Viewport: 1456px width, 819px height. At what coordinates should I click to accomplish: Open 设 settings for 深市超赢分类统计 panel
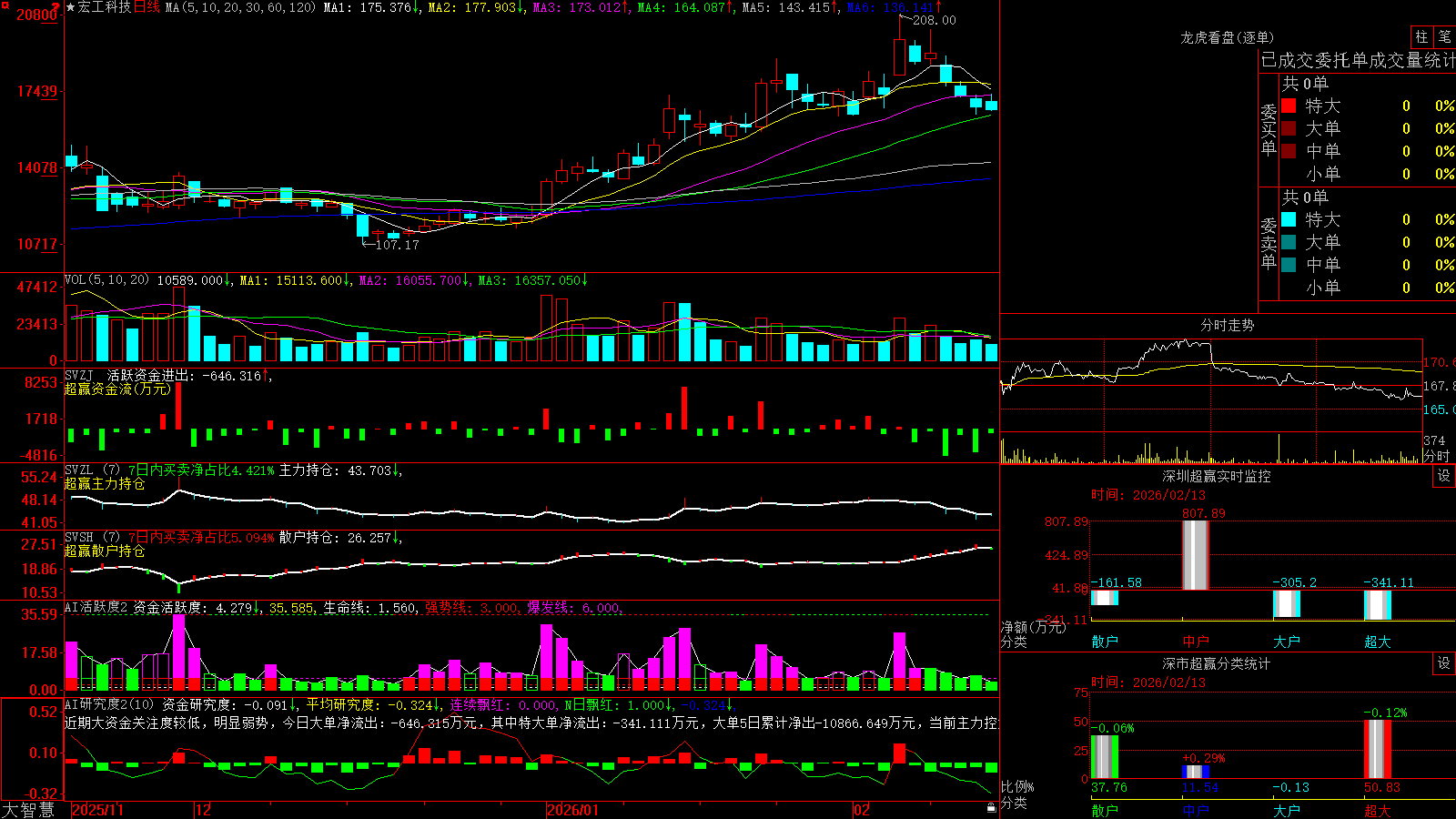(x=1444, y=663)
